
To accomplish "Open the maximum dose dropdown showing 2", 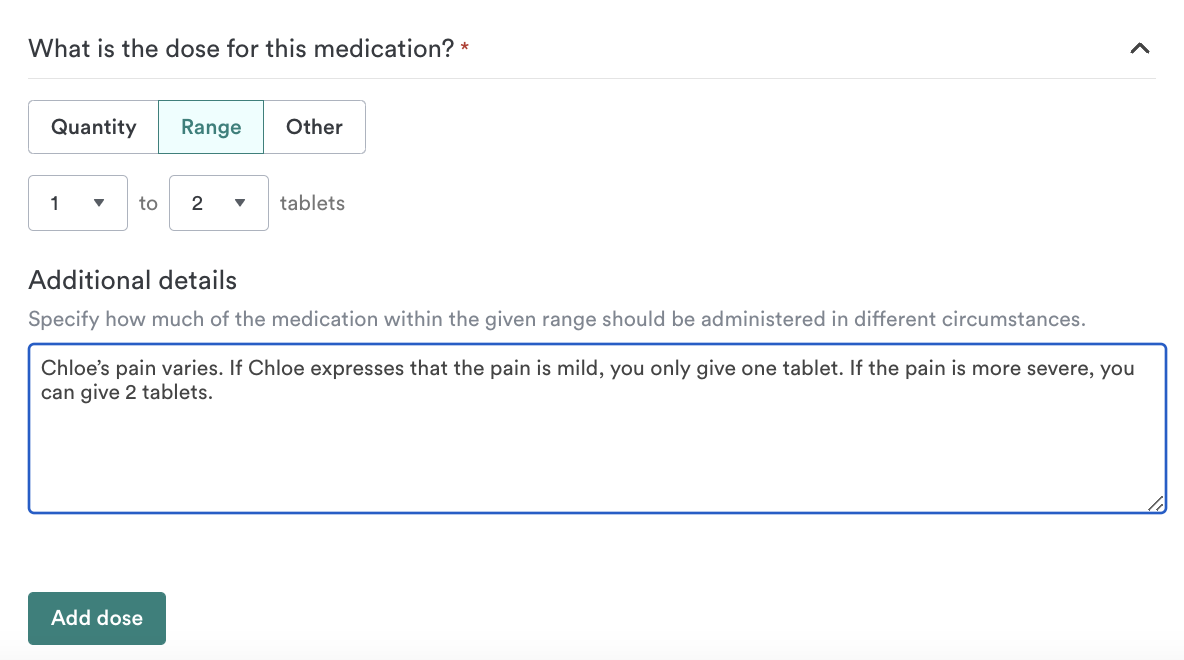I will point(218,203).
